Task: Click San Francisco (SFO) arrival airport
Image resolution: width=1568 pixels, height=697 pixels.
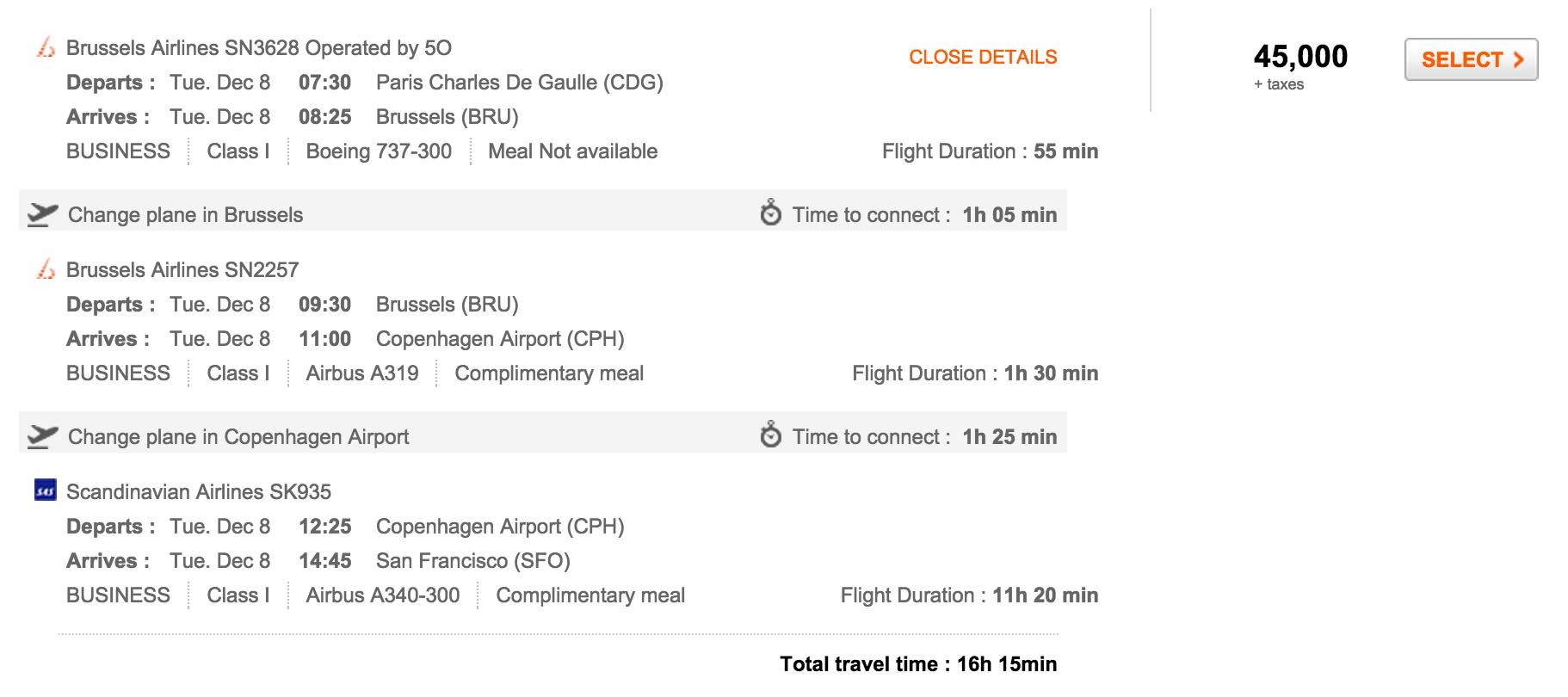Action: point(472,561)
